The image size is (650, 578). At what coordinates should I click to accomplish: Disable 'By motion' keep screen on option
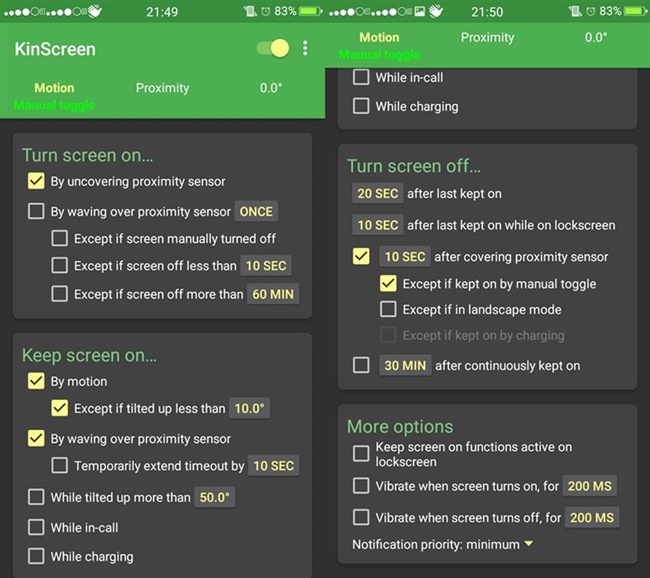[36, 381]
